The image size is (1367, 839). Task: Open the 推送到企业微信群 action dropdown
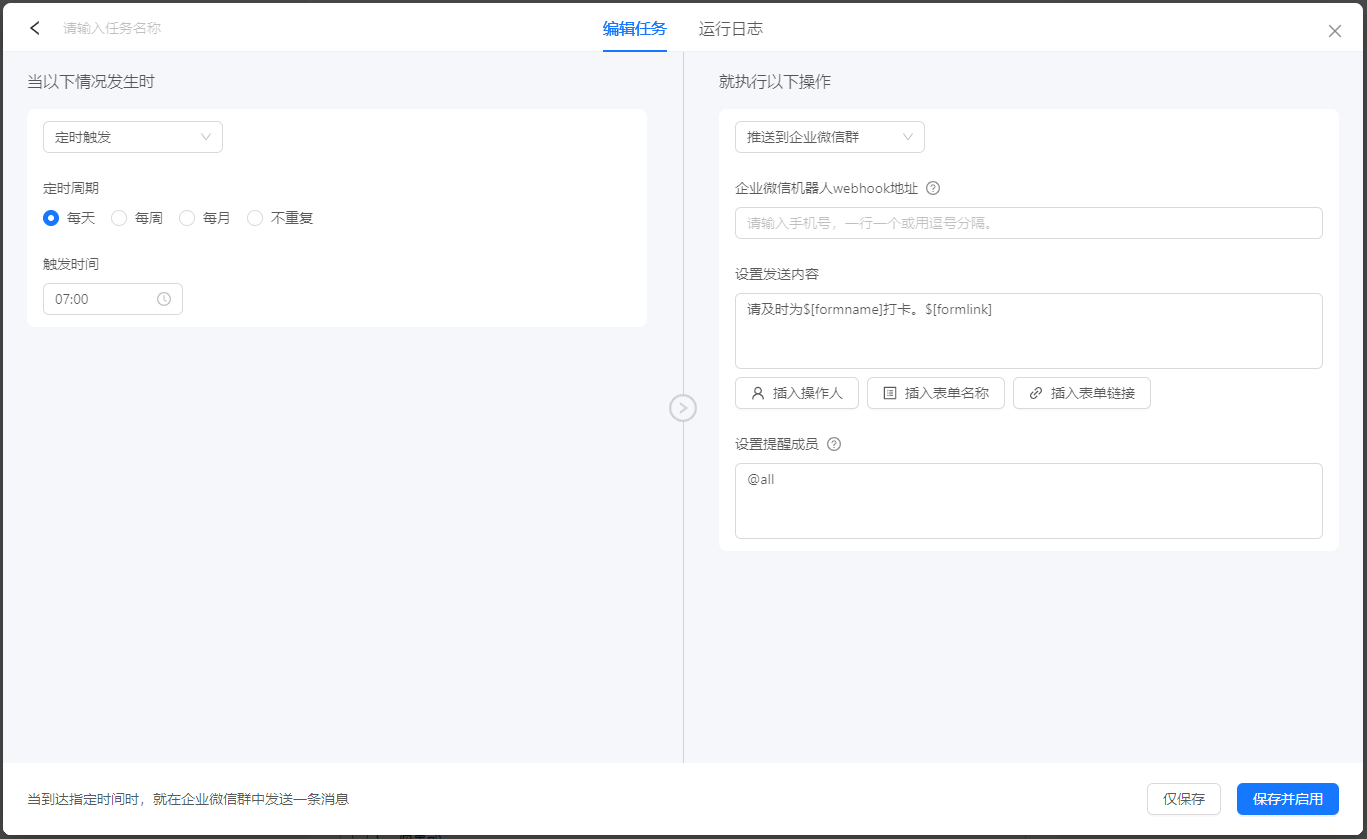(830, 137)
